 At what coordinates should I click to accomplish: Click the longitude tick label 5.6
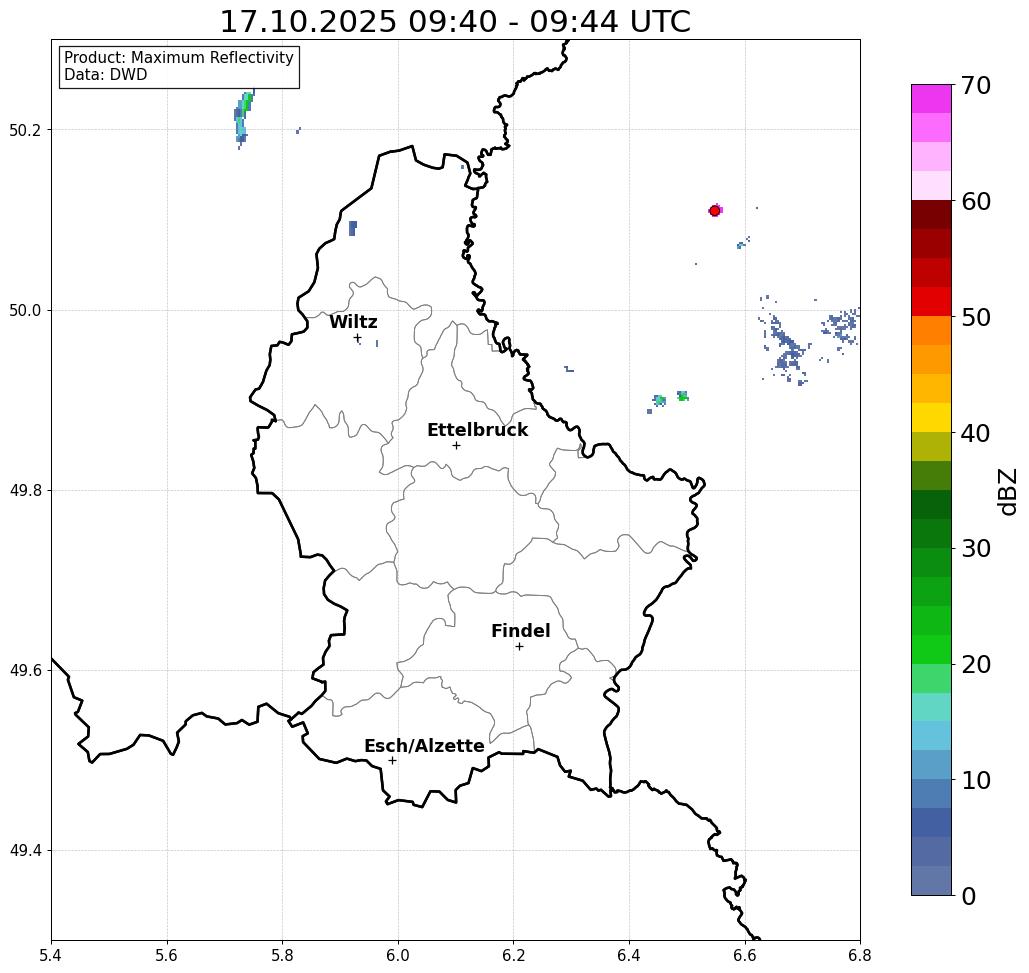tap(167, 955)
